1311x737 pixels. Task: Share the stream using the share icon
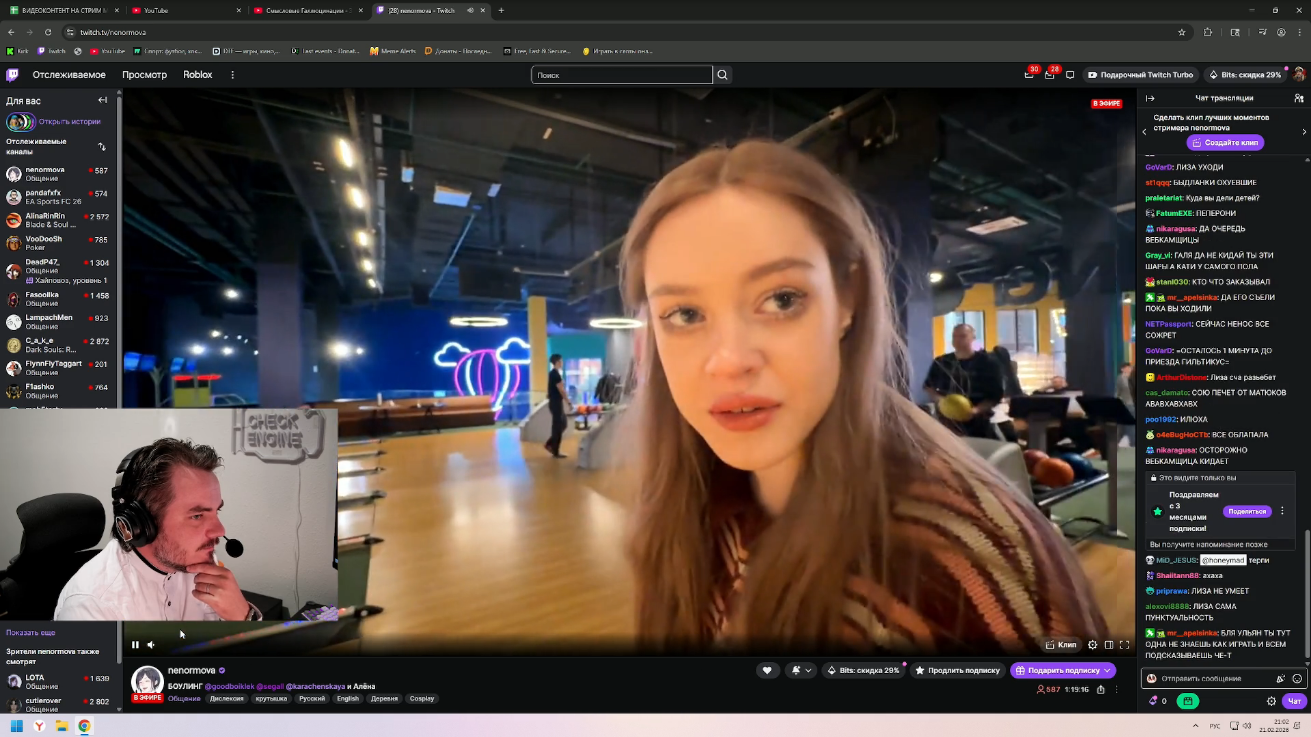pos(1100,689)
